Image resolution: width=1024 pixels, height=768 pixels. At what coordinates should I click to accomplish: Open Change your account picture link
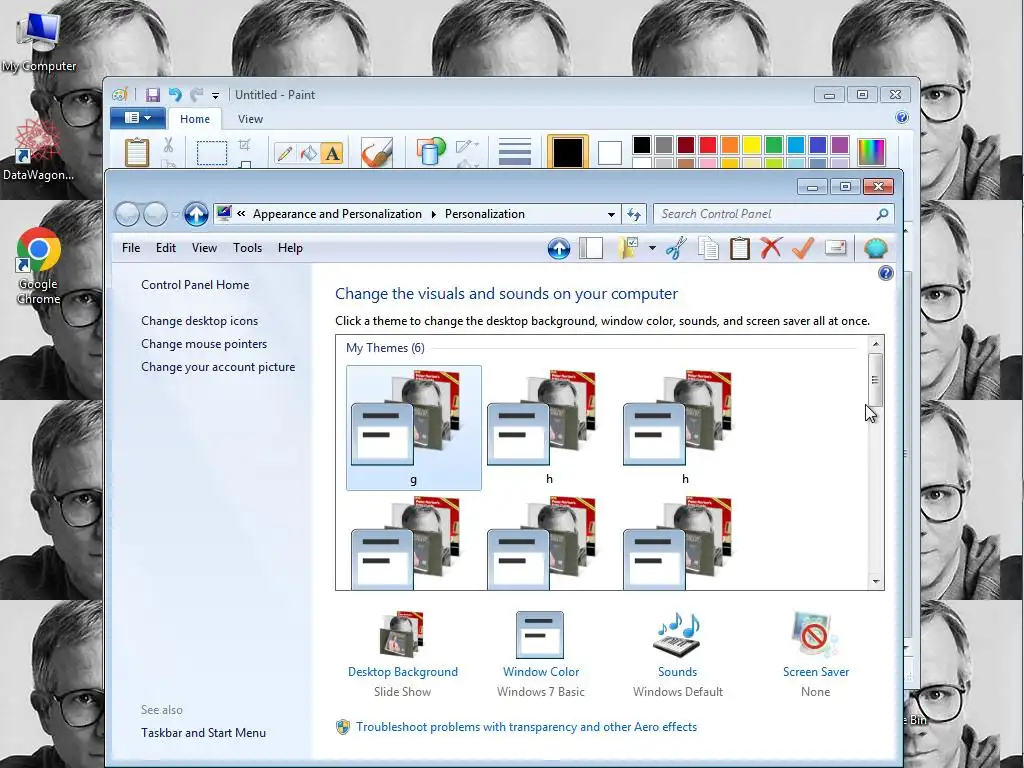pyautogui.click(x=218, y=367)
